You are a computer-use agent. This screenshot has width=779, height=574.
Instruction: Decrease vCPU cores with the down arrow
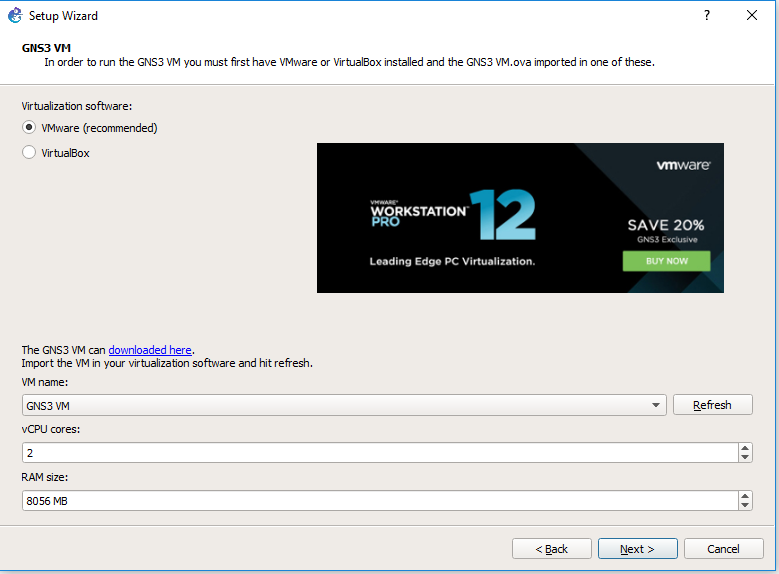[745, 457]
